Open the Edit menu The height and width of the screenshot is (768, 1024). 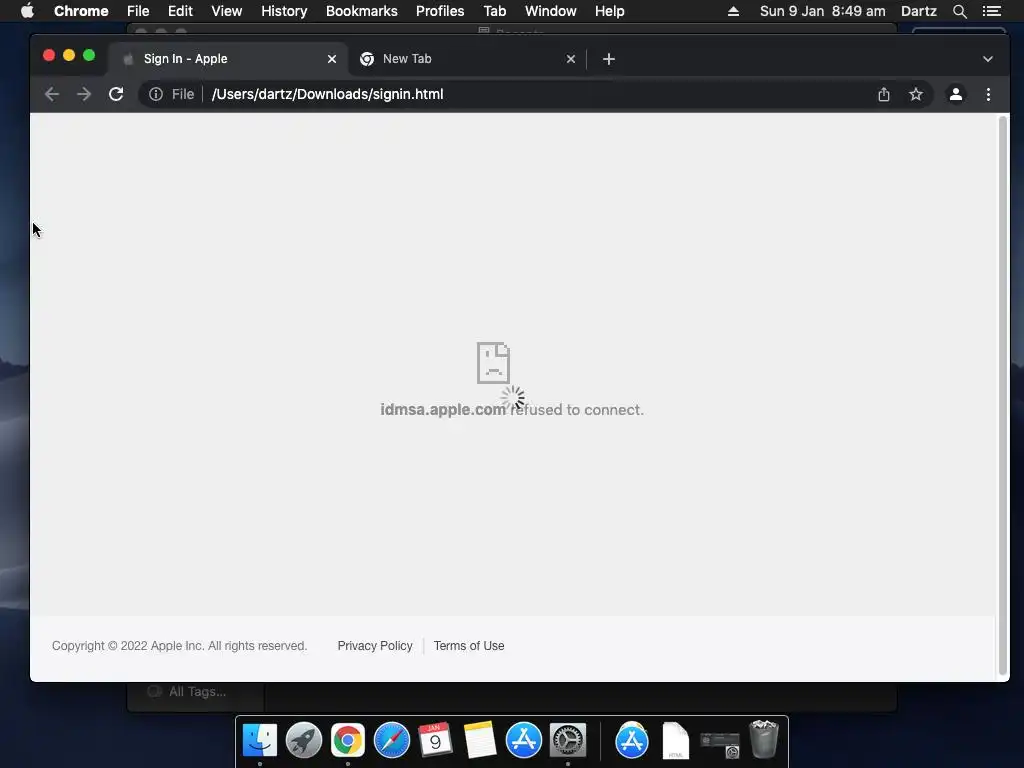(180, 11)
